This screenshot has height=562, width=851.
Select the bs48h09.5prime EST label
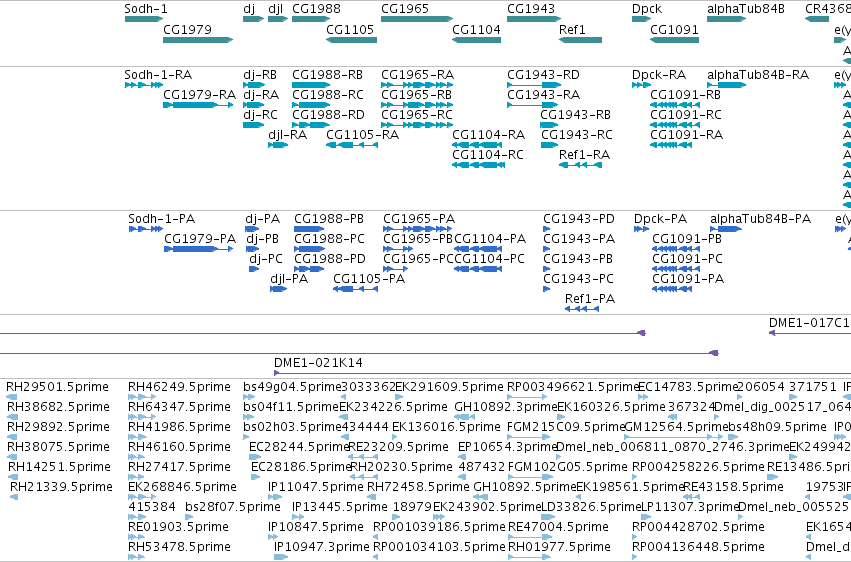777,427
